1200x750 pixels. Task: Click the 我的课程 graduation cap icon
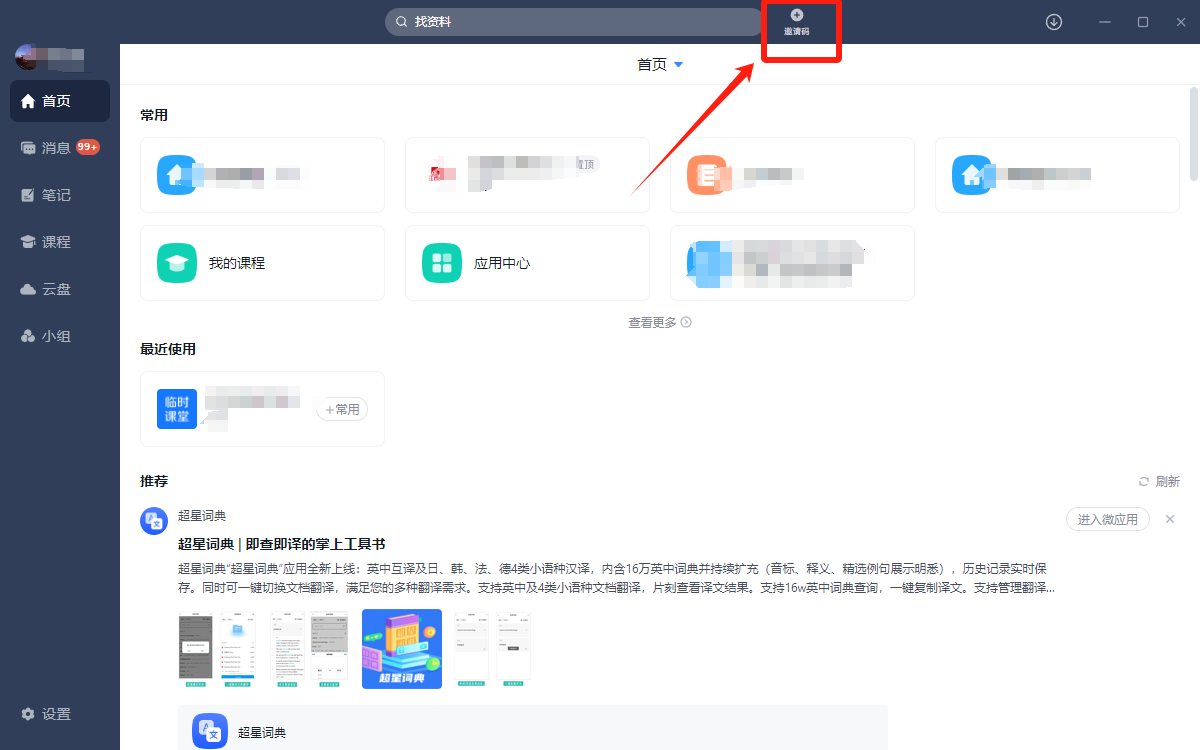pos(177,263)
